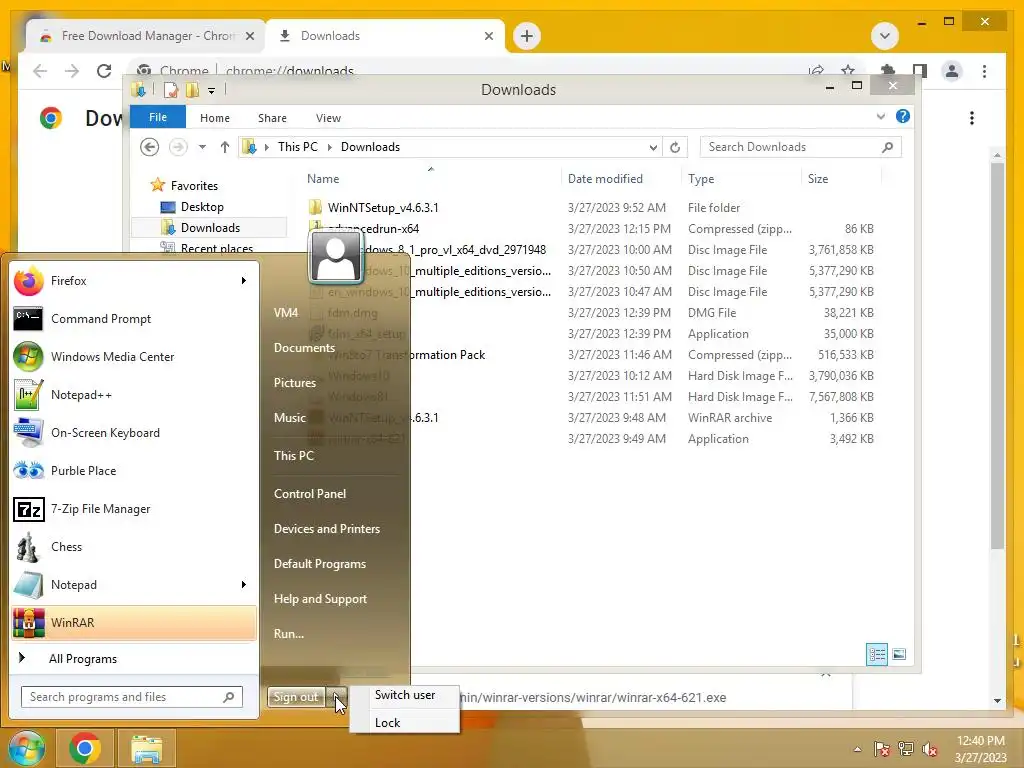This screenshot has width=1024, height=768.
Task: Click the muted volume tray icon
Action: coord(930,749)
